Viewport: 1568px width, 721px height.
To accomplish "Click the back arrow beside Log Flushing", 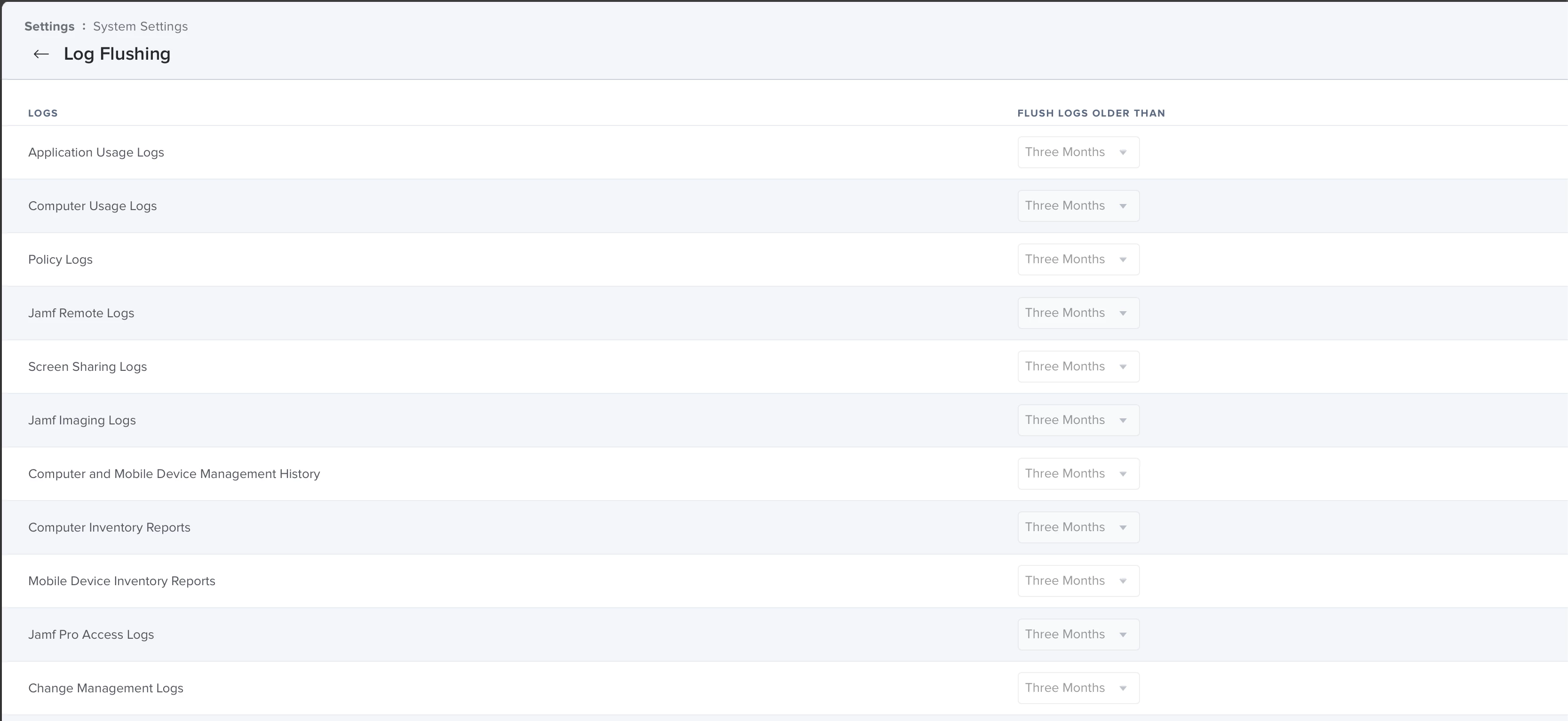I will (41, 54).
